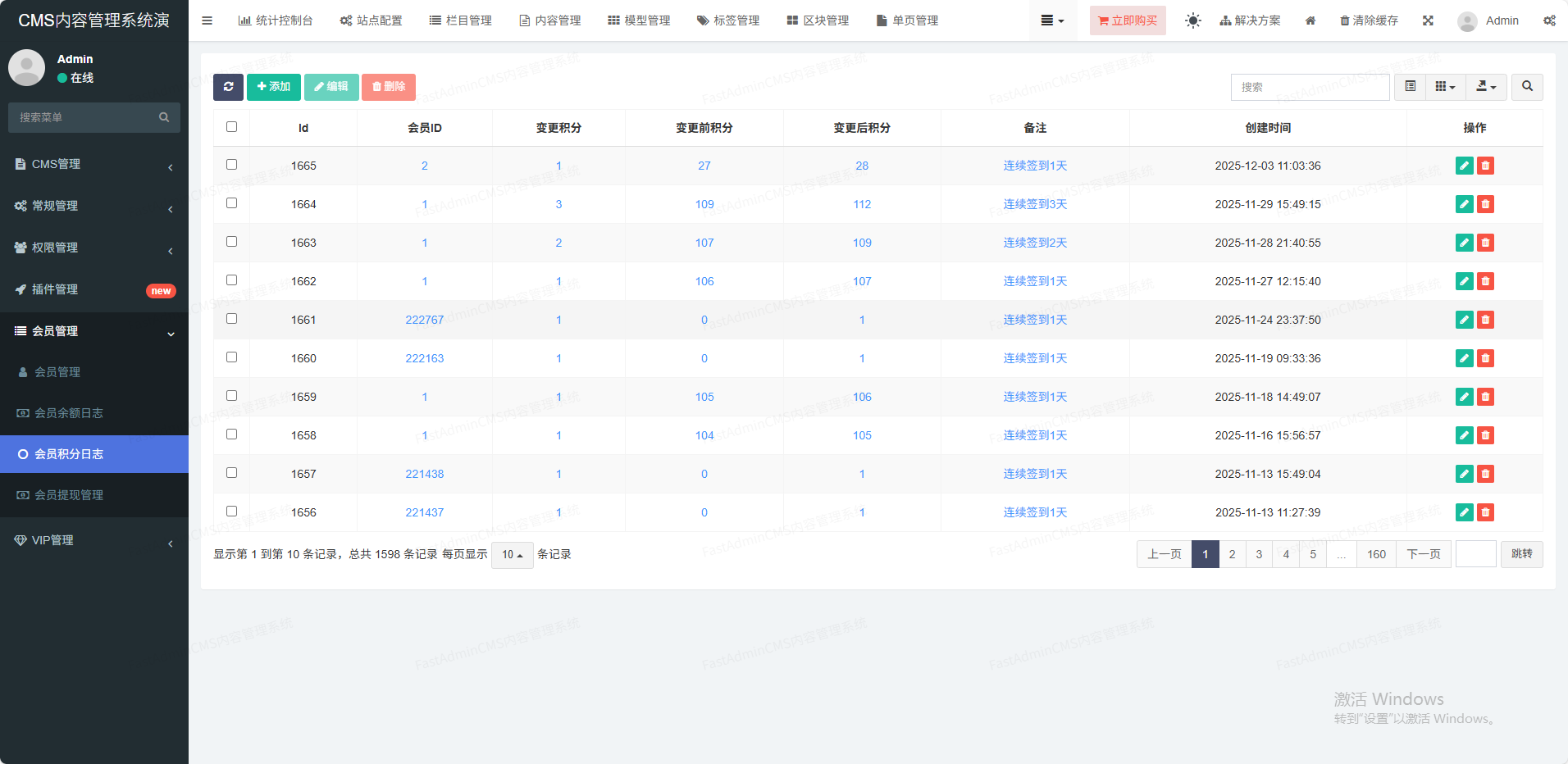The width and height of the screenshot is (1568, 764).
Task: Click the home icon in top bar
Action: click(1310, 20)
